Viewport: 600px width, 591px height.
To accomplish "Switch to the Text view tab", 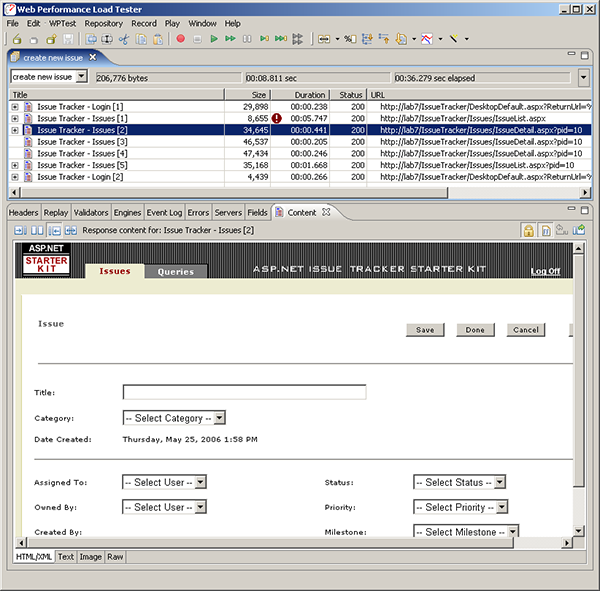I will (66, 557).
